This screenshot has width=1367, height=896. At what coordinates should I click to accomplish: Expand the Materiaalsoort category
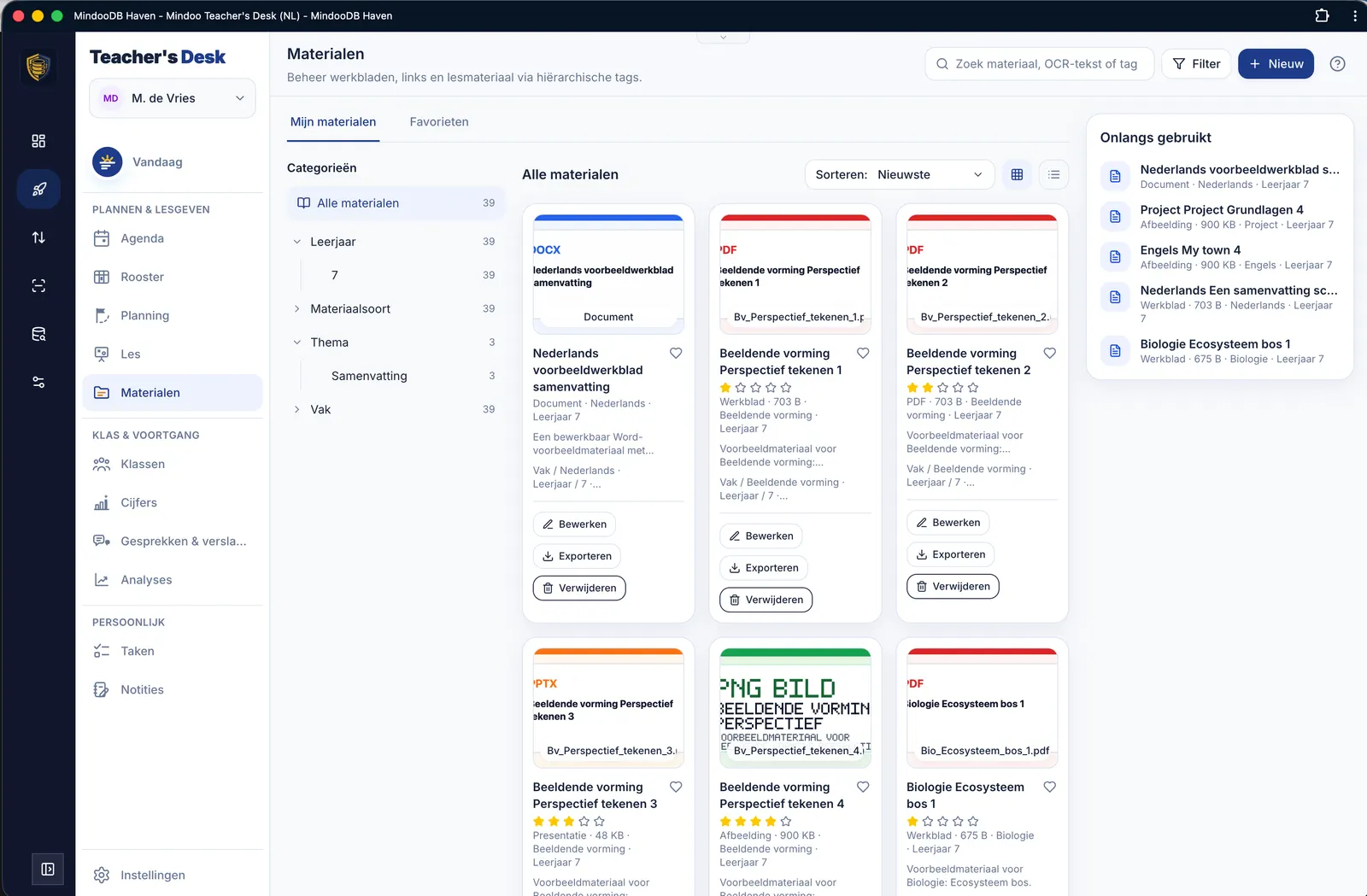click(297, 308)
